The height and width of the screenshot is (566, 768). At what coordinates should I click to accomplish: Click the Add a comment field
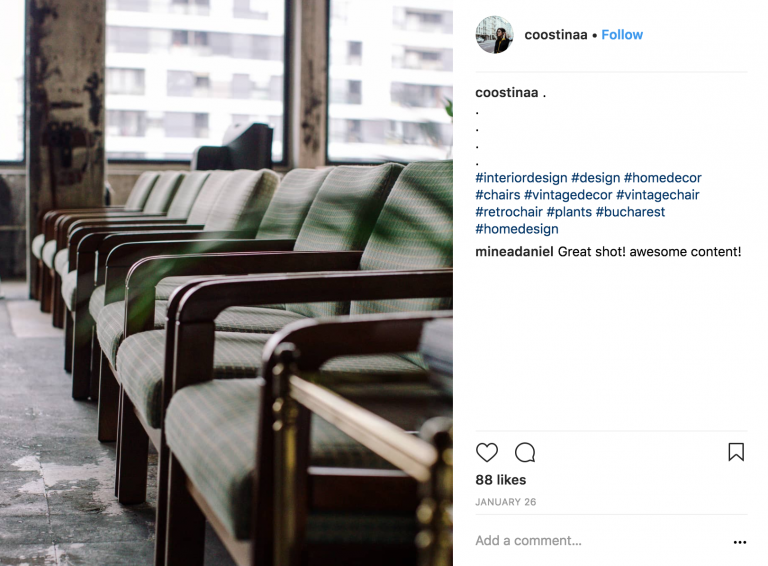click(x=601, y=541)
